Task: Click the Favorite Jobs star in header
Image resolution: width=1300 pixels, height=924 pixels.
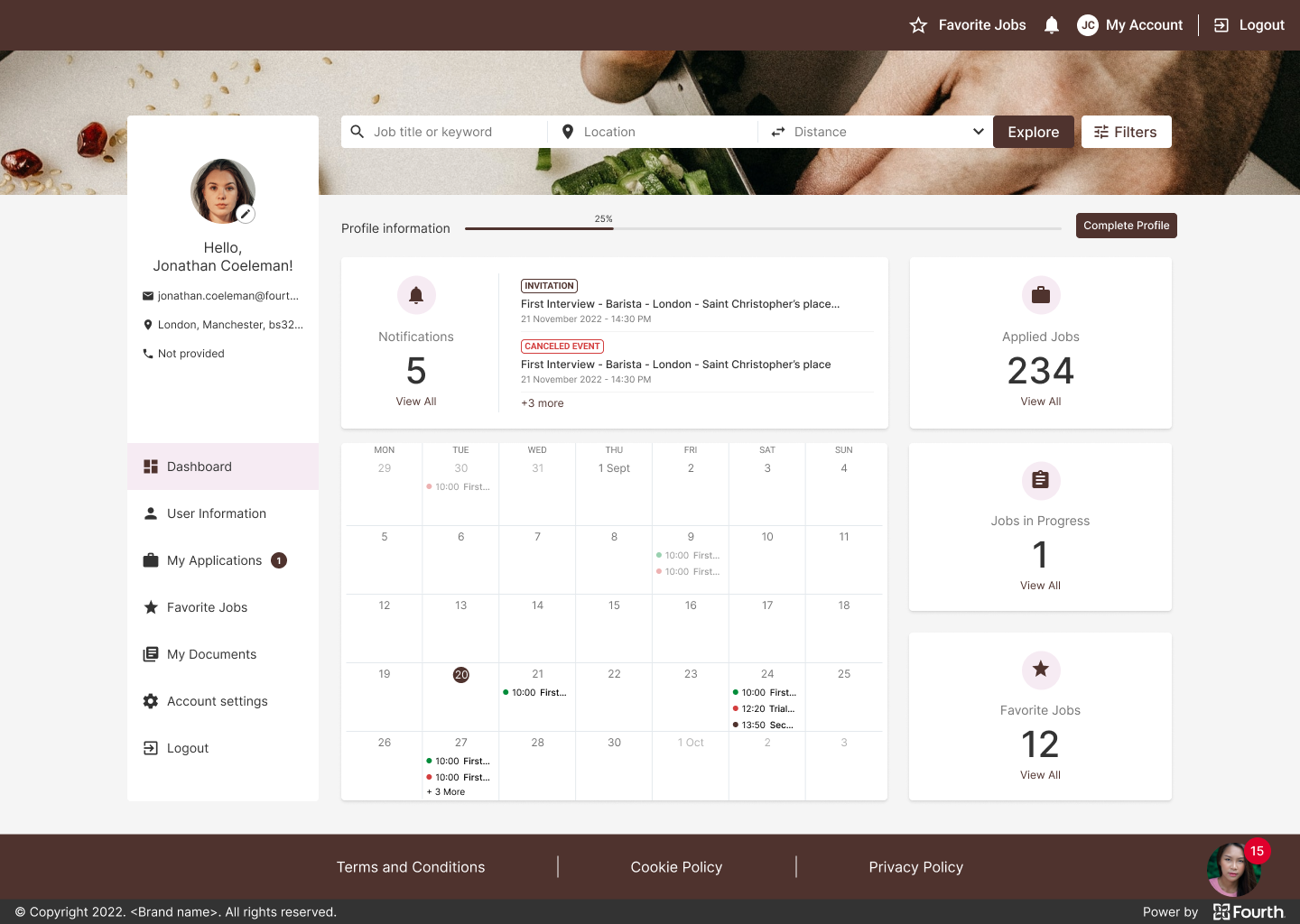Action: tap(918, 25)
